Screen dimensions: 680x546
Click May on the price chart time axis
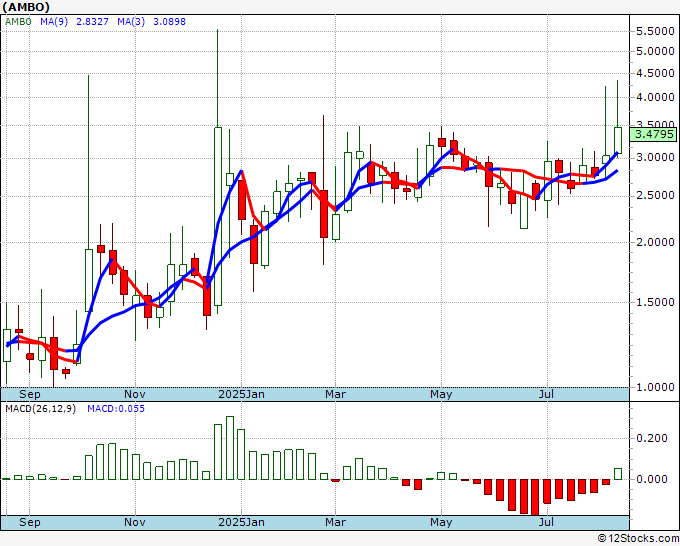point(441,394)
